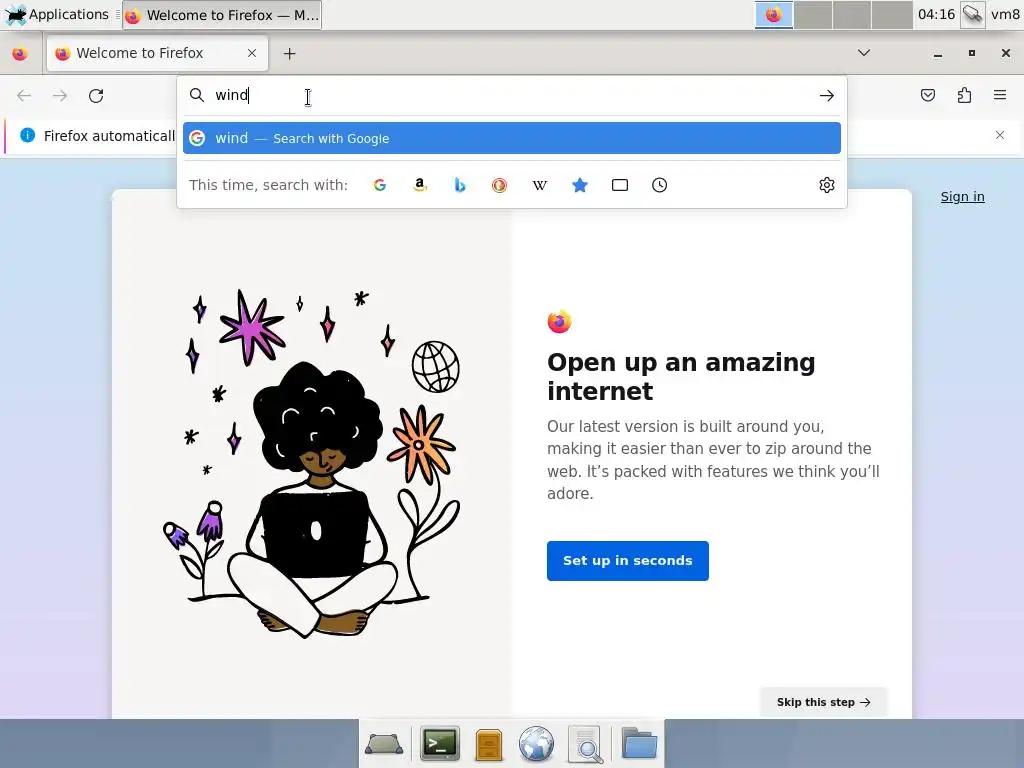Screen dimensions: 1024x768
Task: Open search settings gear icon
Action: [827, 185]
